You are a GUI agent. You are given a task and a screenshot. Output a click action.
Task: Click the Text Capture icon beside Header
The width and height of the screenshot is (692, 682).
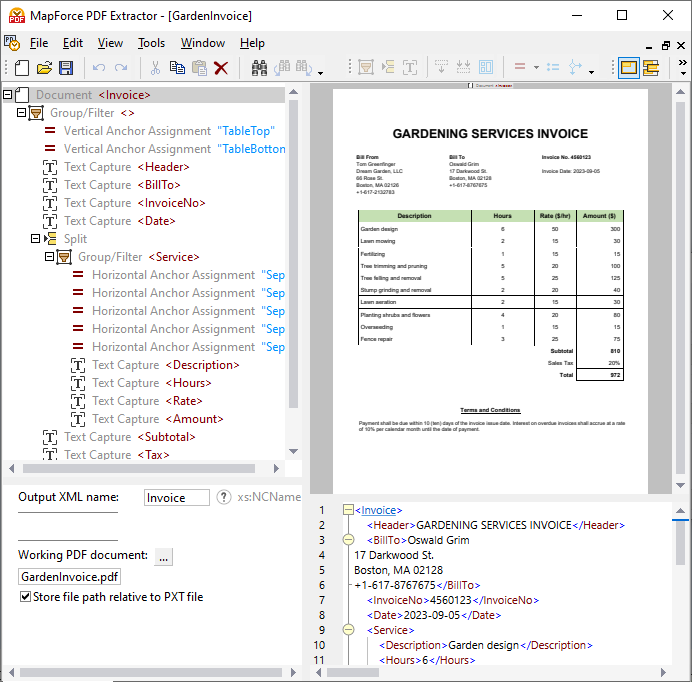pos(50,167)
